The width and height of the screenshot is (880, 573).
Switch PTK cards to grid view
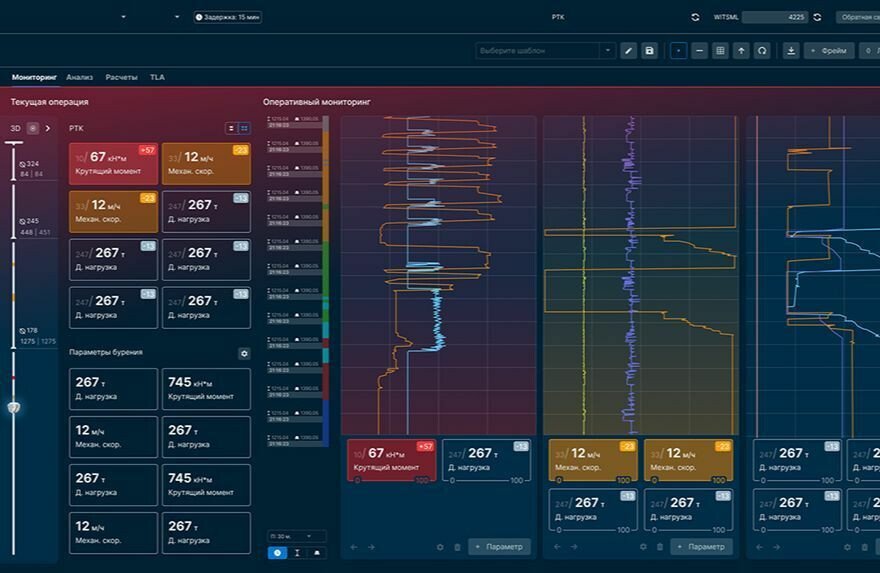pyautogui.click(x=244, y=129)
